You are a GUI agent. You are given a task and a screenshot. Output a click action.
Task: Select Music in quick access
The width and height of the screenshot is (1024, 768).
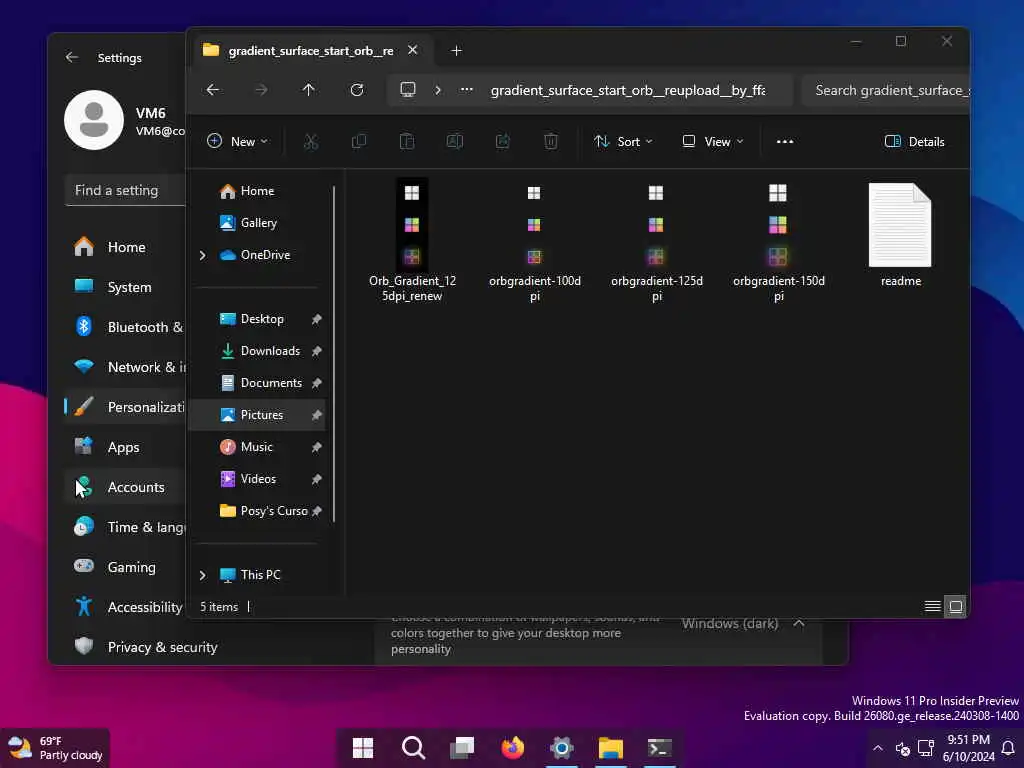click(257, 447)
